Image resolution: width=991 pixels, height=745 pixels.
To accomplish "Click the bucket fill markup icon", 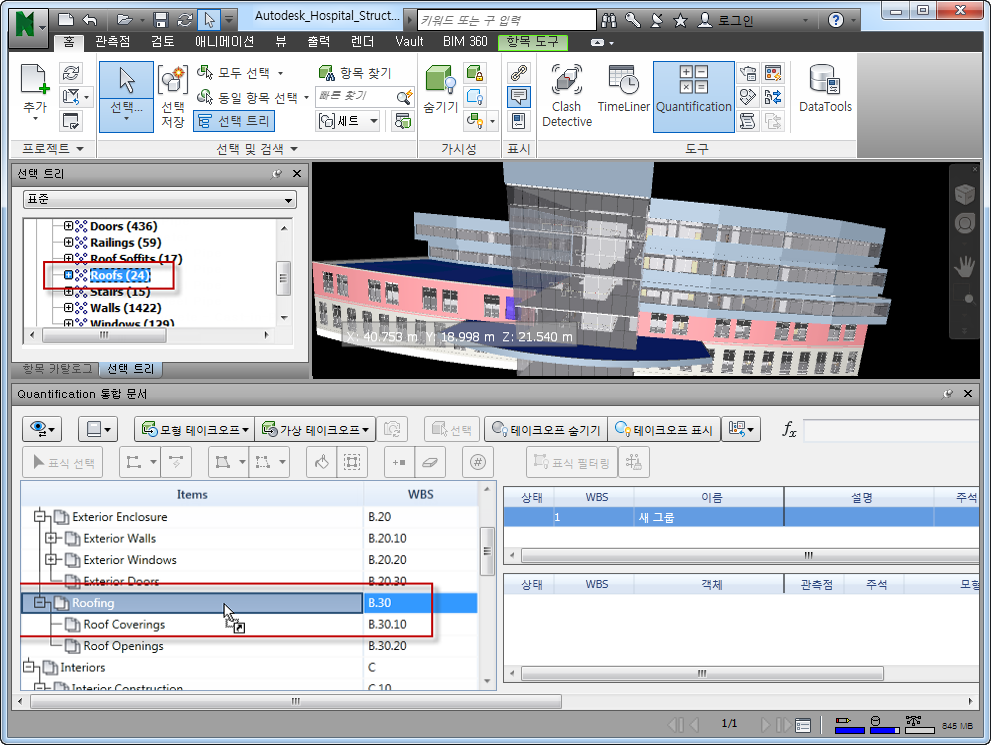I will pyautogui.click(x=322, y=463).
